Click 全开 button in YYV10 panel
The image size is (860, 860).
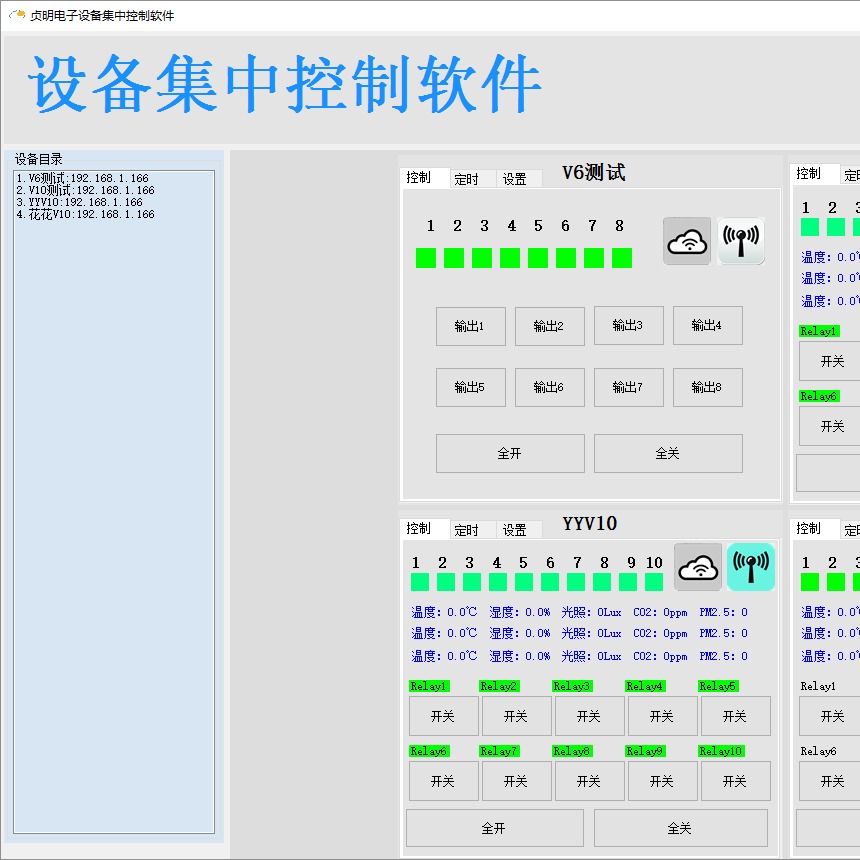tap(494, 828)
